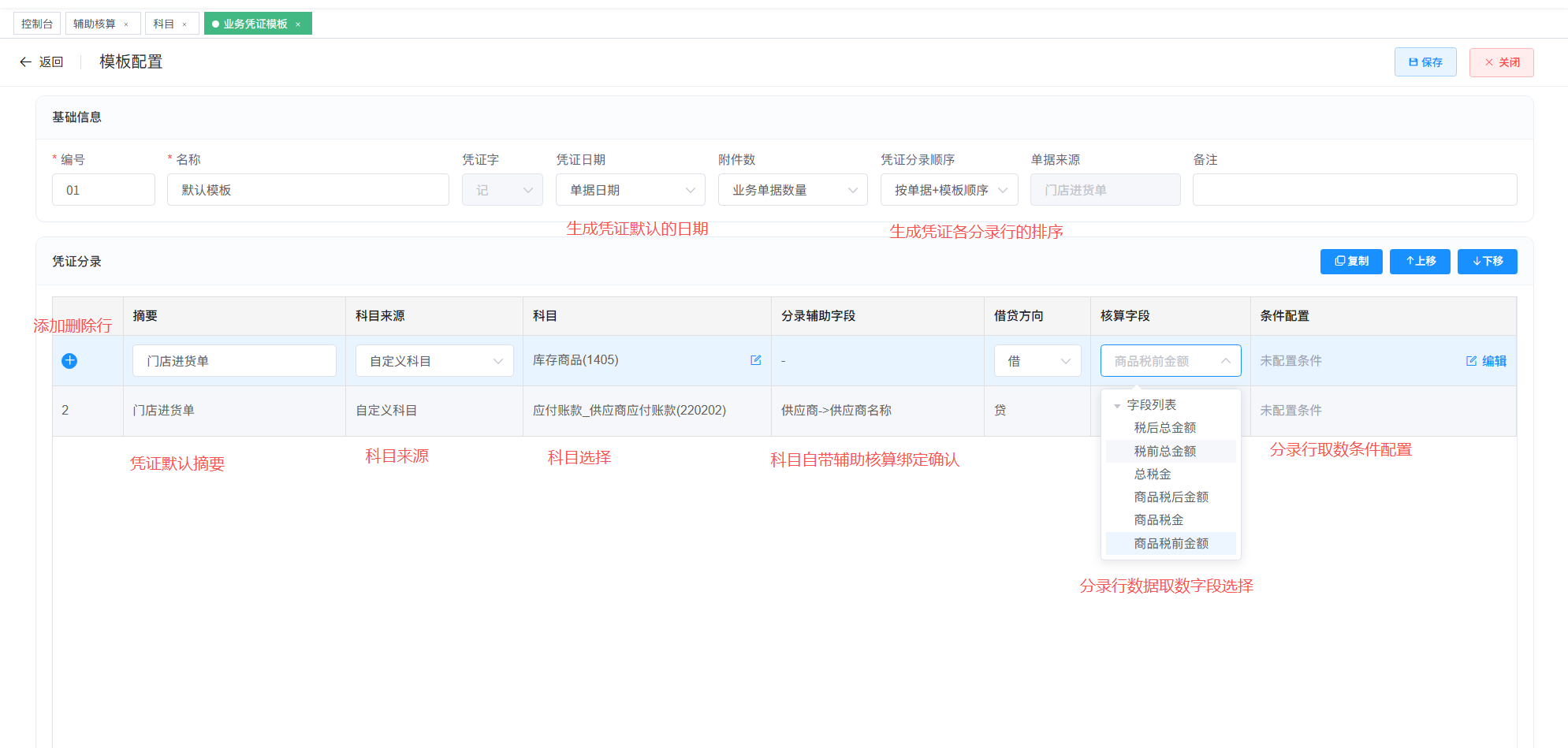Click the 编号 input field with 01
This screenshot has width=1568, height=748.
coord(103,190)
